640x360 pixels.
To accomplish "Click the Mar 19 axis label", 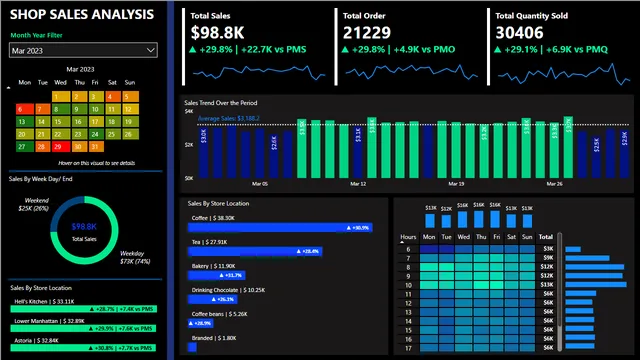I will coord(456,184).
